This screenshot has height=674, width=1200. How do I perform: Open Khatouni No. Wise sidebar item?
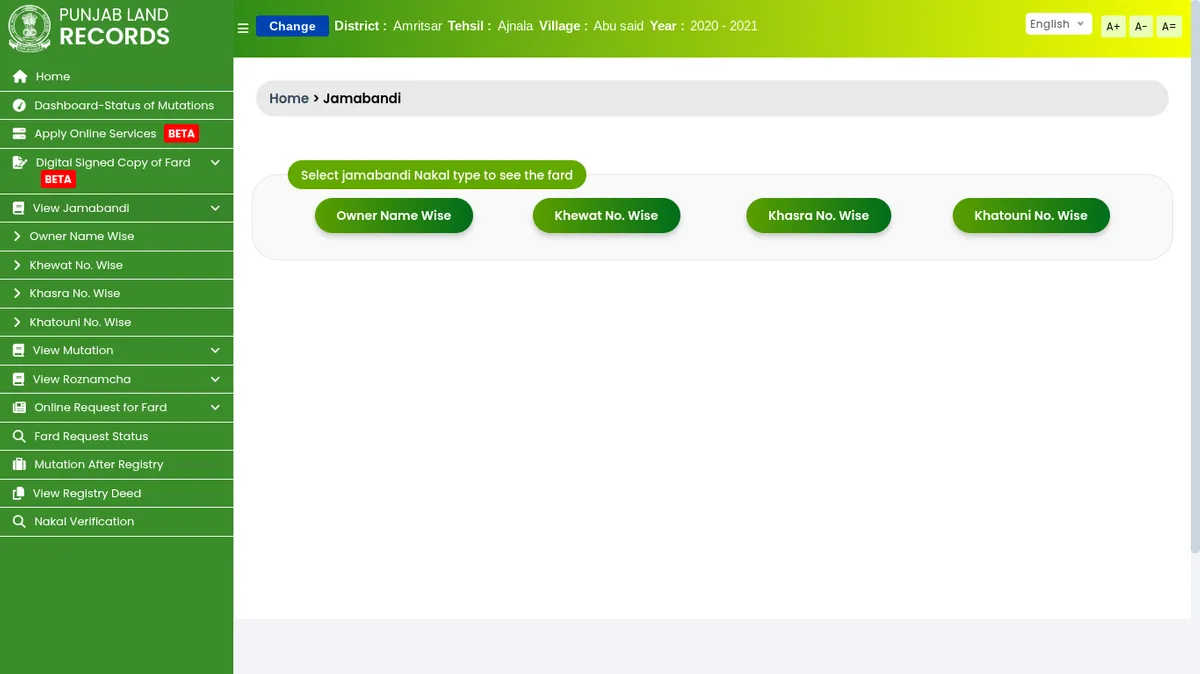(80, 323)
